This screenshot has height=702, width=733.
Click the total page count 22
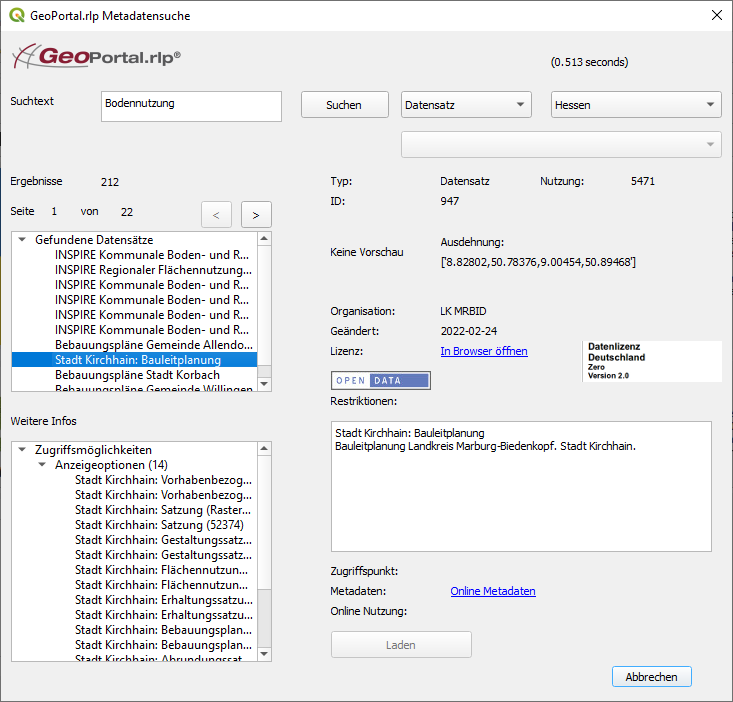coord(127,212)
